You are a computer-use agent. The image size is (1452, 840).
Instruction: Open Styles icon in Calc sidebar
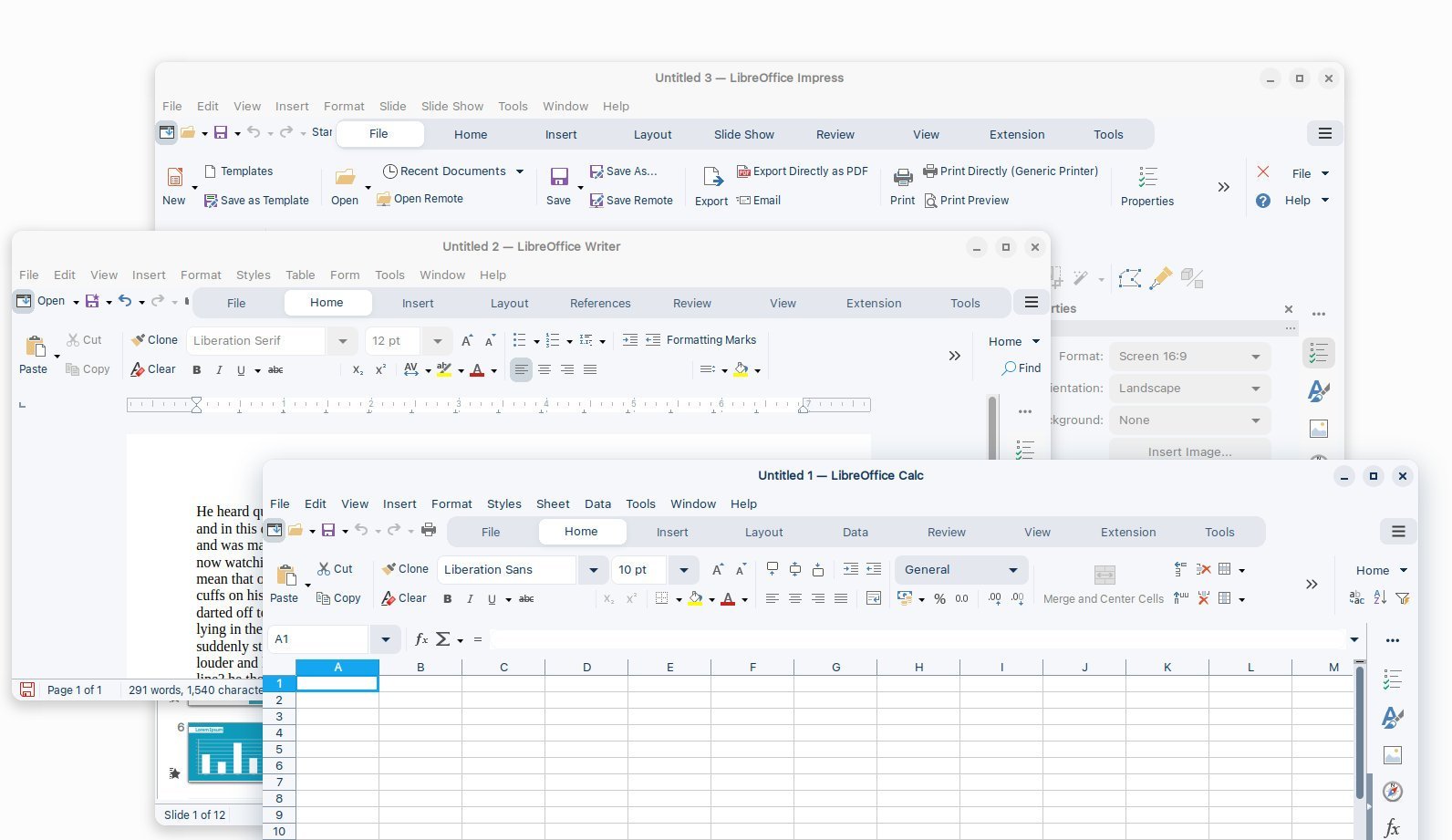[x=1392, y=717]
